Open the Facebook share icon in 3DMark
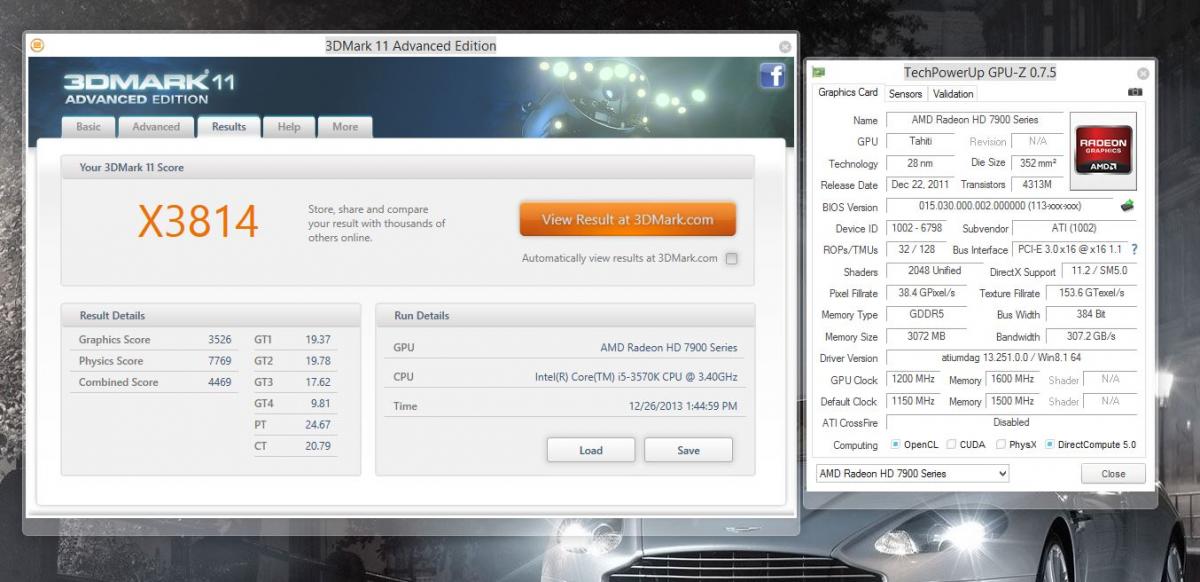The image size is (1200, 582). [x=772, y=76]
